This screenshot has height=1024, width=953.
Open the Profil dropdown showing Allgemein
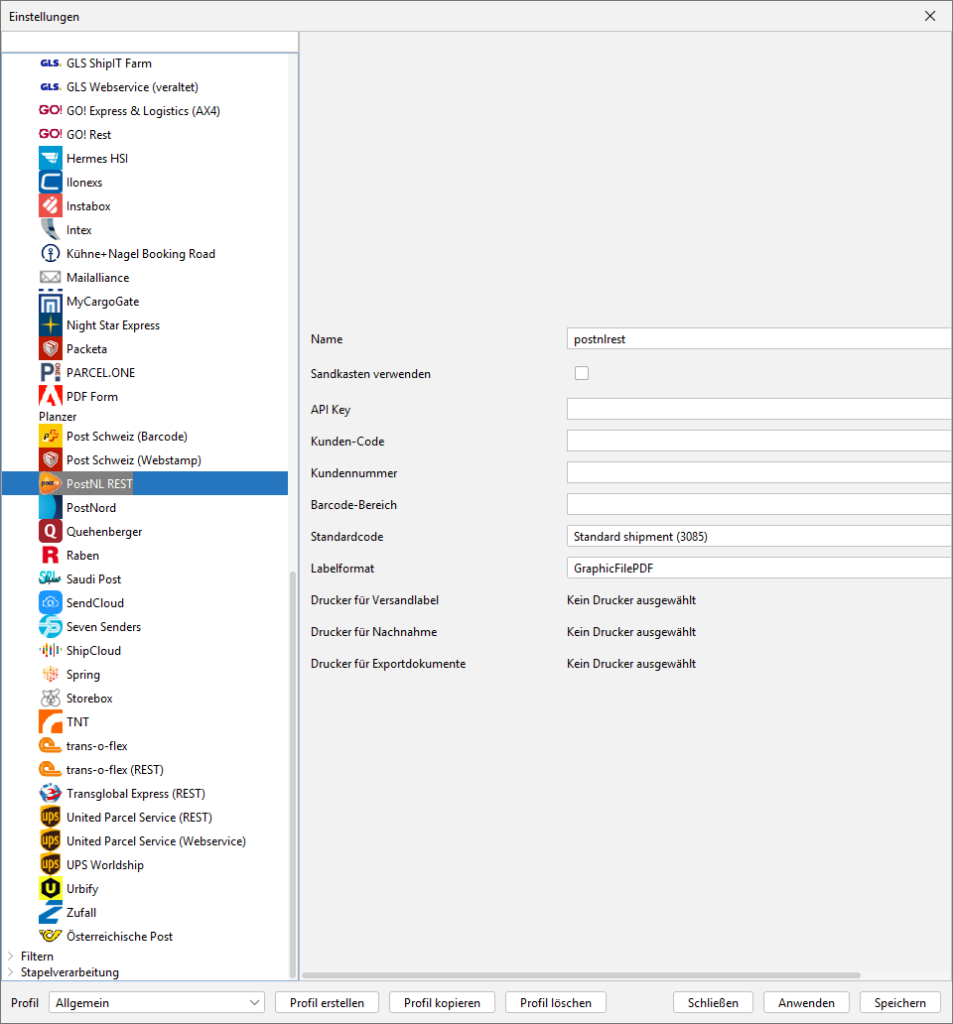157,1002
